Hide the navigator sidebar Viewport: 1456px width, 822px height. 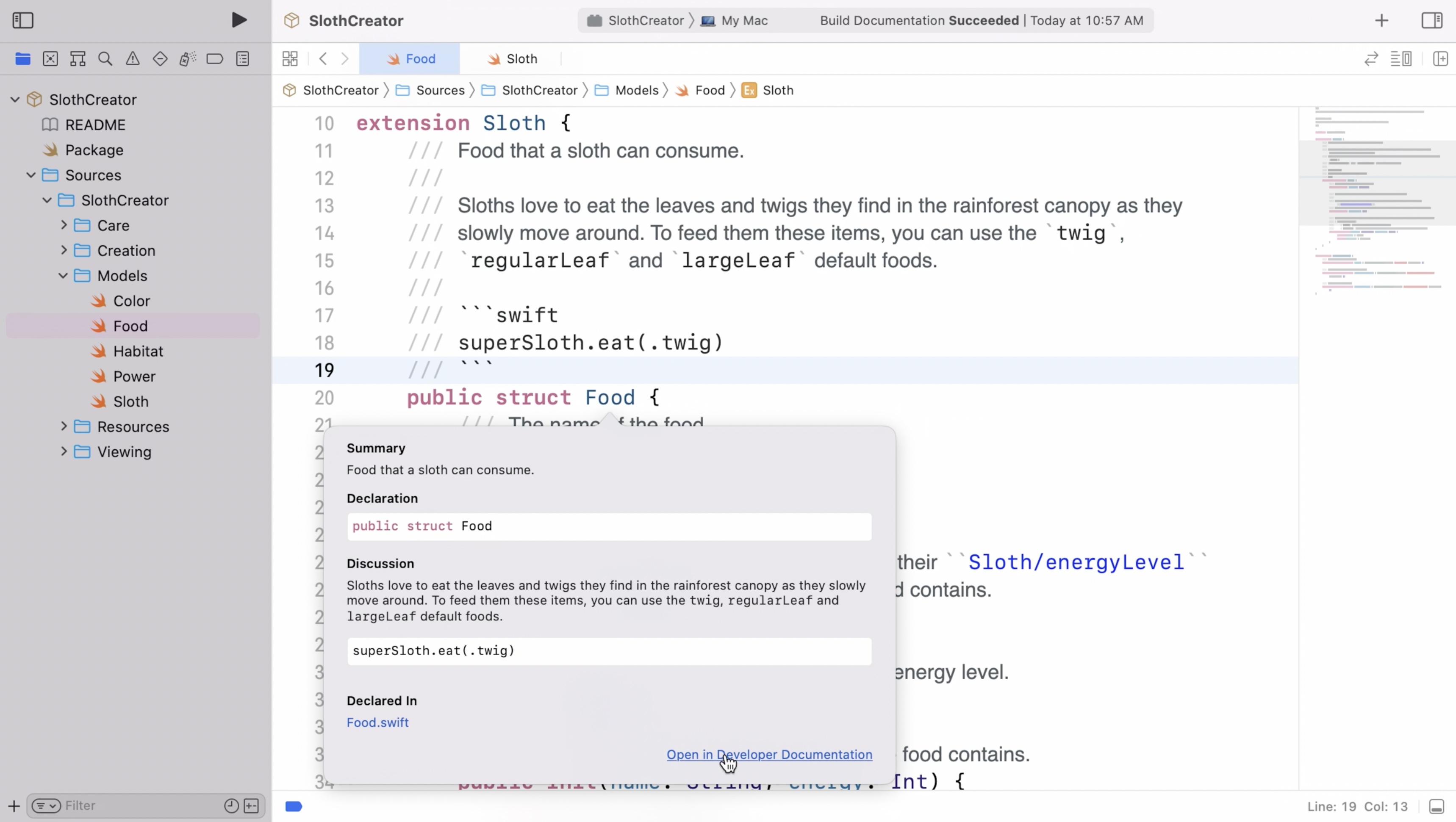(23, 20)
